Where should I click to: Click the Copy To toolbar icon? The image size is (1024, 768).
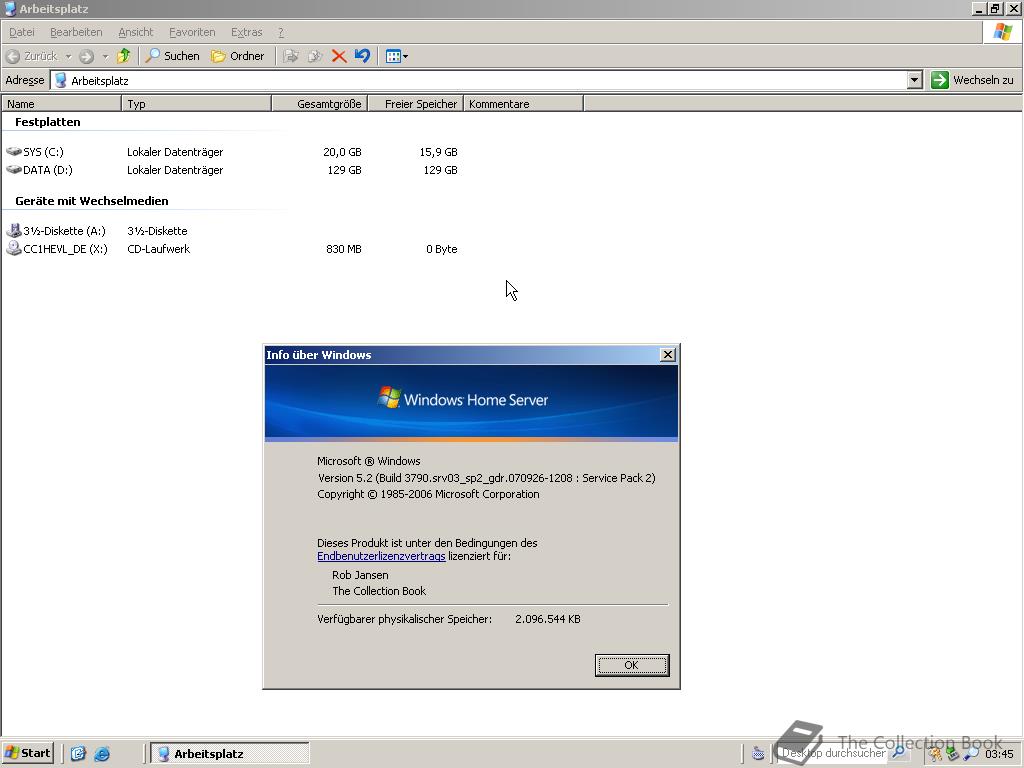(x=315, y=56)
